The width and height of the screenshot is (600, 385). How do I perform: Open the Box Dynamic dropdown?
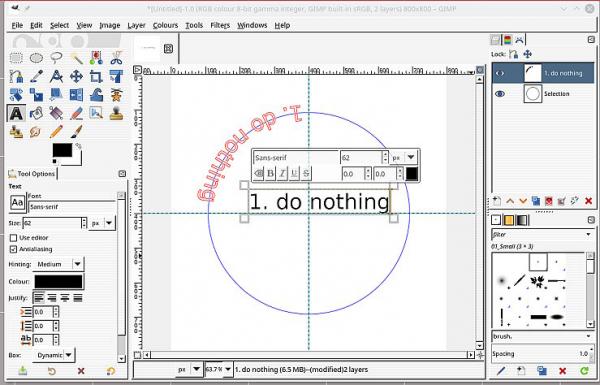(x=54, y=355)
